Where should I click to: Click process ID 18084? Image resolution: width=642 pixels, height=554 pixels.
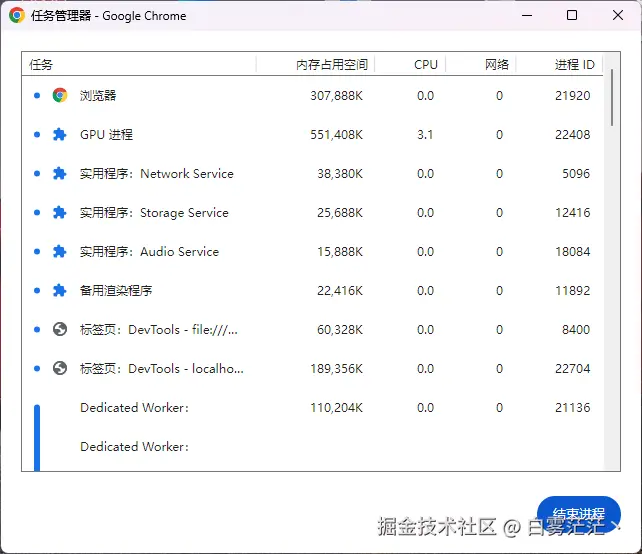coord(572,251)
